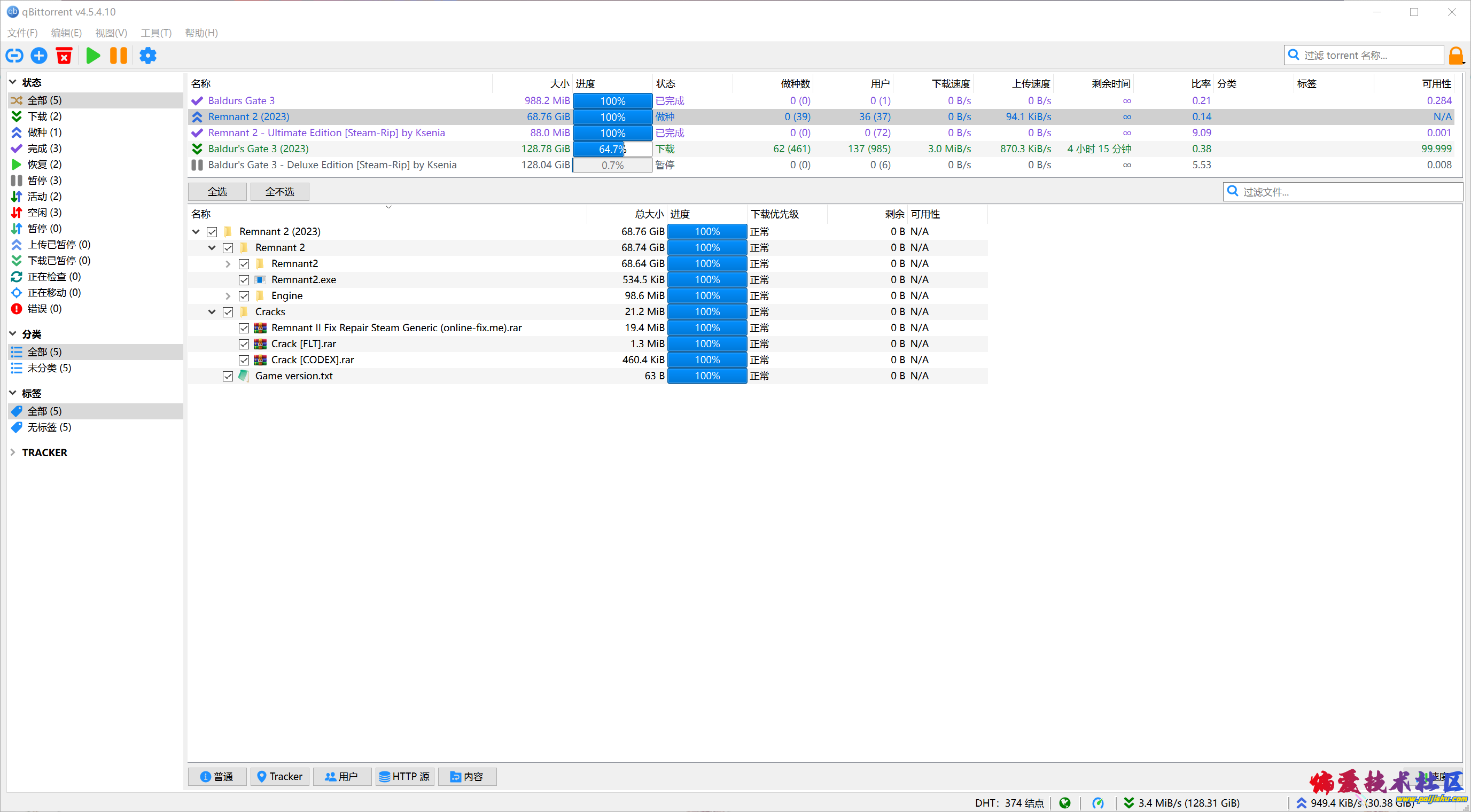
Task: Toggle the Game version.txt checkbox
Action: point(228,376)
